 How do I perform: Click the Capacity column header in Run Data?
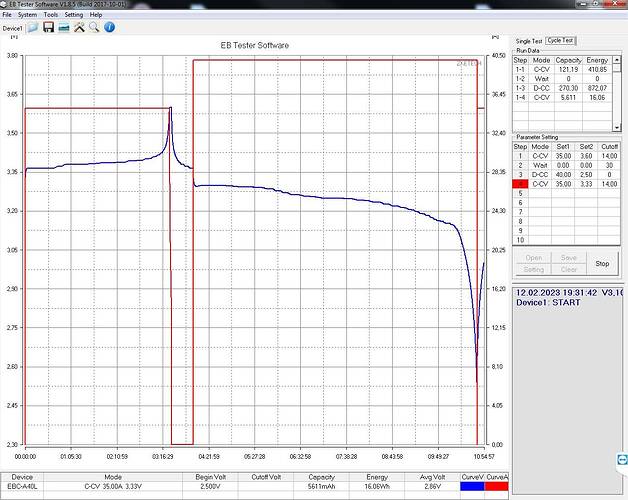tap(568, 60)
